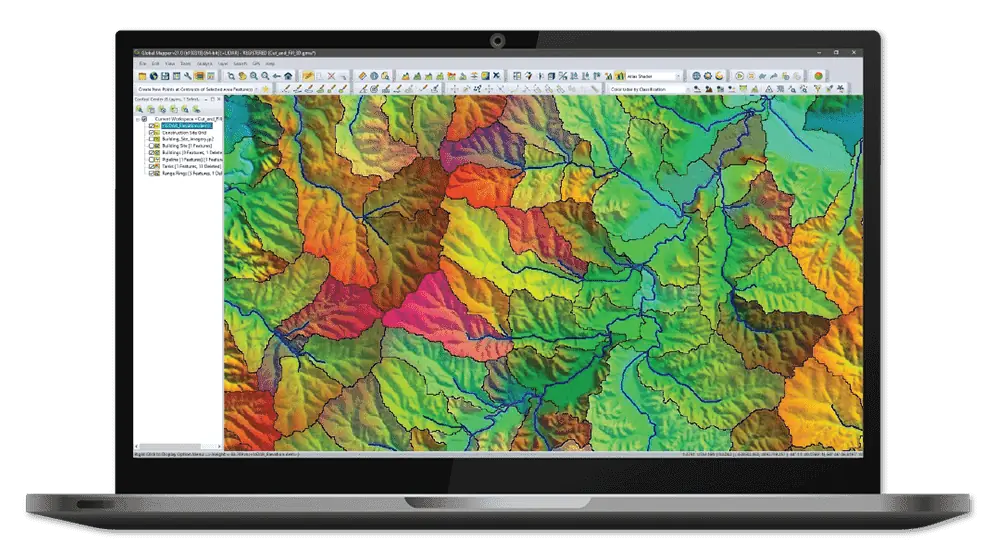Viewport: 1000px width, 552px height.
Task: Click the Path Profile mountain icon
Action: click(x=406, y=76)
